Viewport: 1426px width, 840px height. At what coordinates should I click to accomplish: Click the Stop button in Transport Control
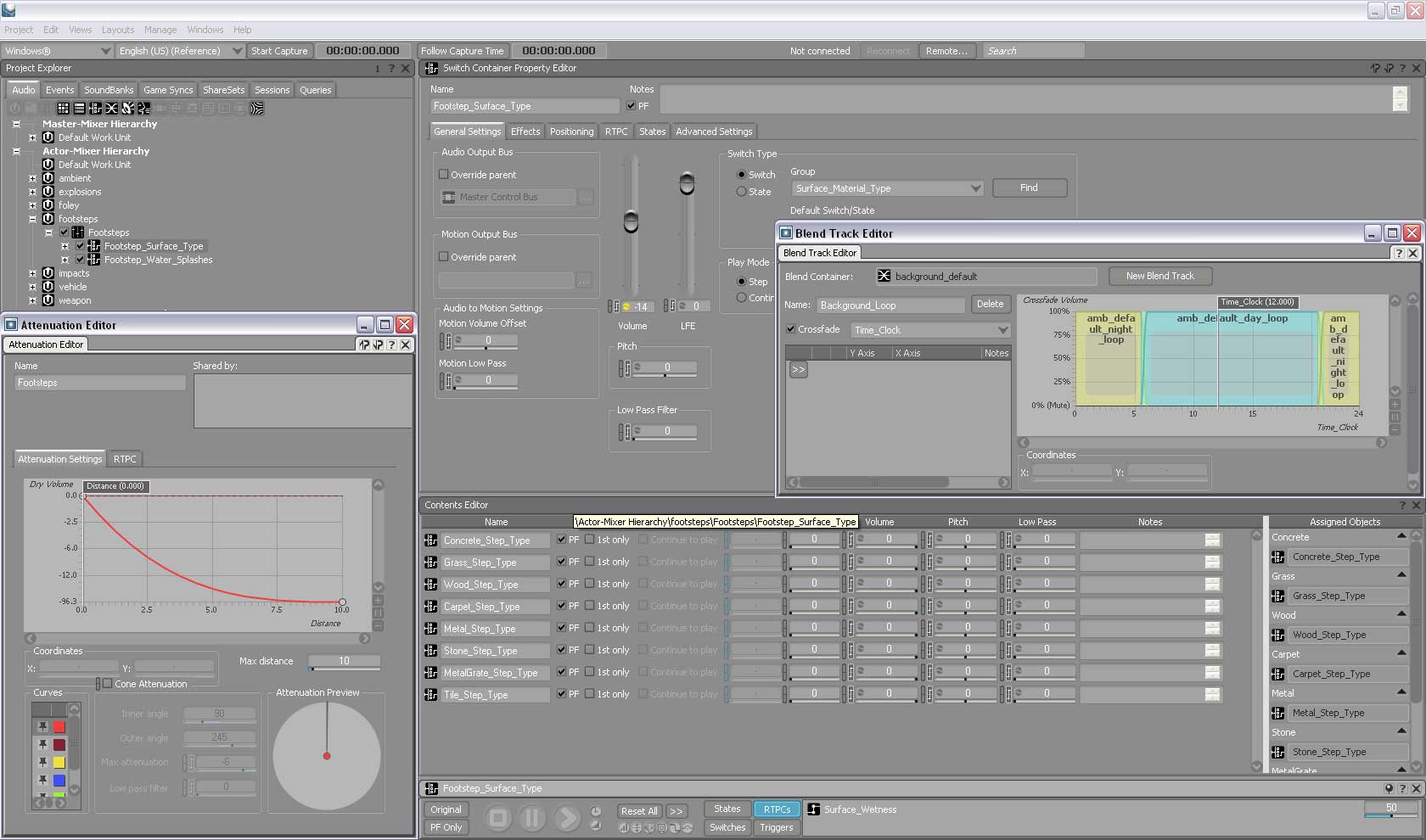498,818
